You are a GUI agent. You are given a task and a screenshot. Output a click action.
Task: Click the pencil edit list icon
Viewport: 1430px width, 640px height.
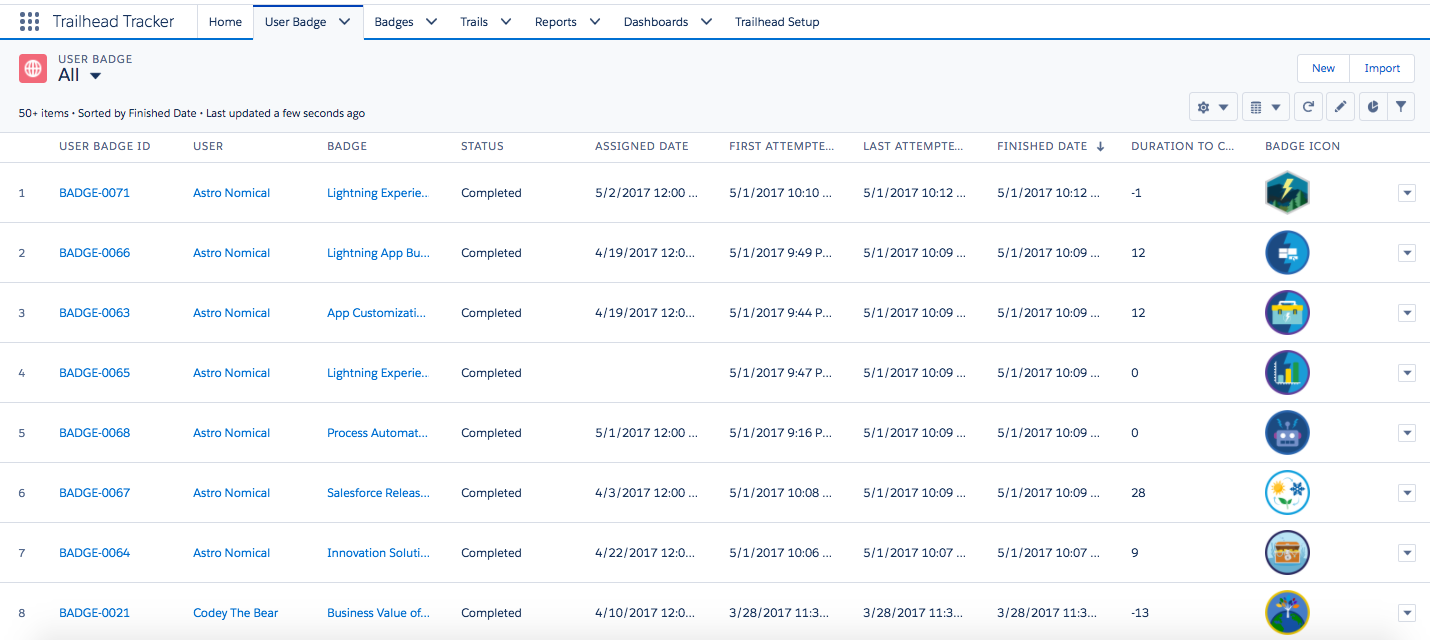click(x=1341, y=107)
